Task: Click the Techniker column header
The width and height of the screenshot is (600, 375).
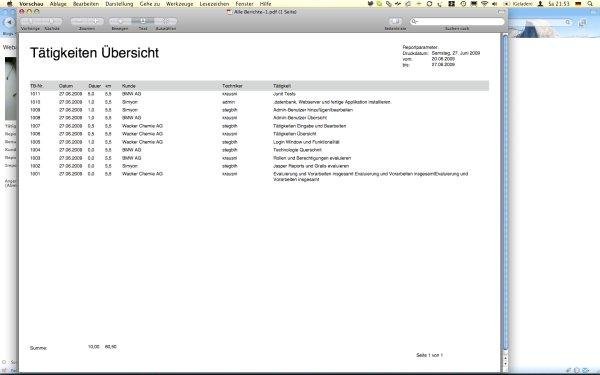Action: (232, 86)
